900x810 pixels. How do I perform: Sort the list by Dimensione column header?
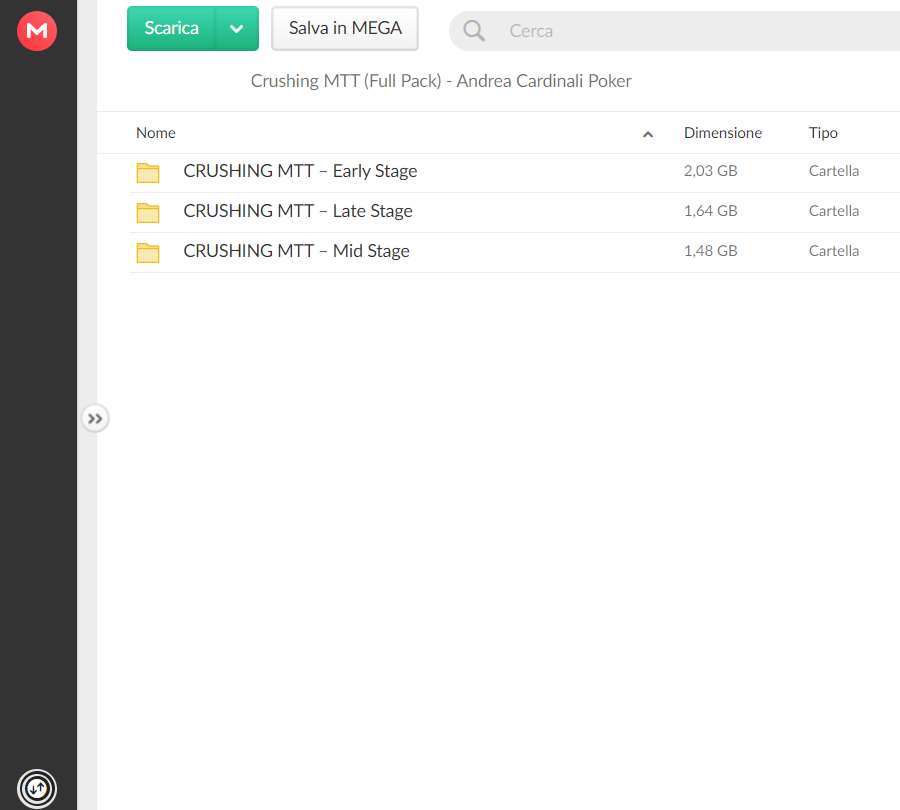point(723,133)
